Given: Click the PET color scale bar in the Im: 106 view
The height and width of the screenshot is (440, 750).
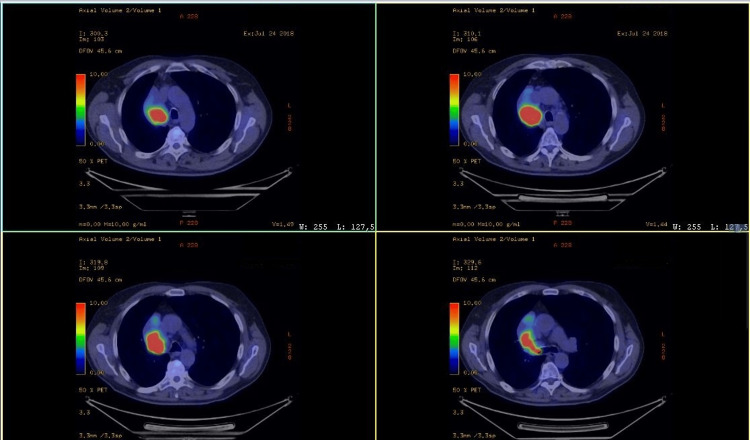Looking at the screenshot, I should pos(454,109).
